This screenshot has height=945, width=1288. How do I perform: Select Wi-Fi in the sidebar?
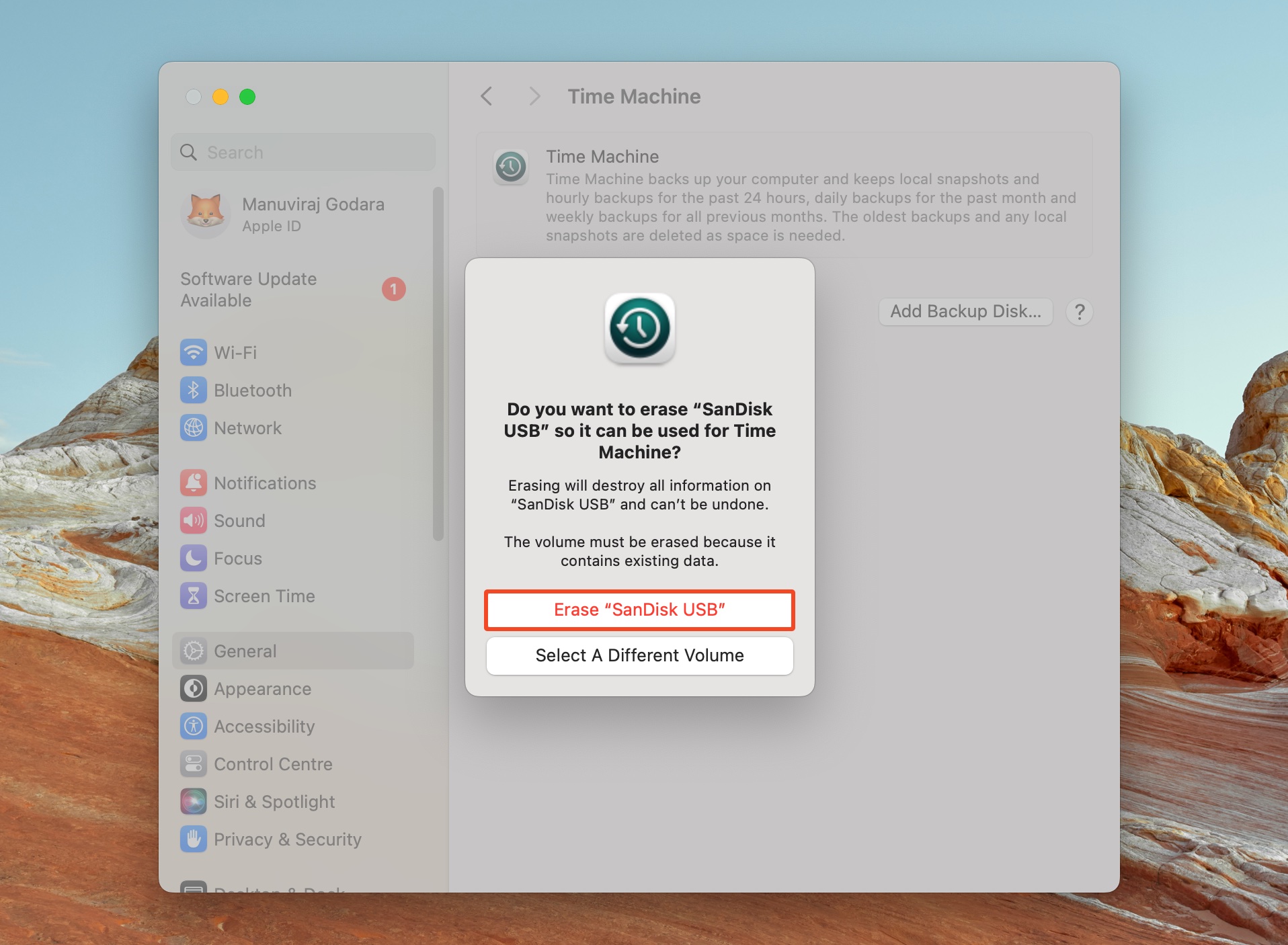tap(235, 353)
